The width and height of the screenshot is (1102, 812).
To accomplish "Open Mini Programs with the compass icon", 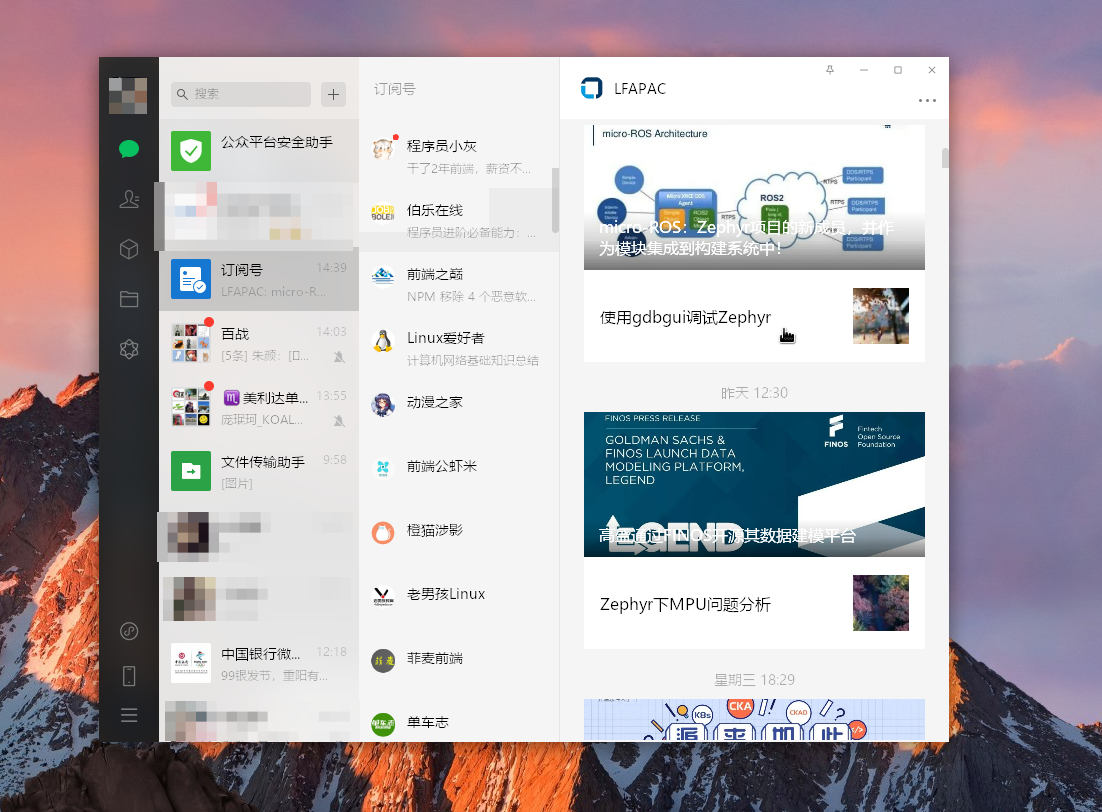I will click(x=128, y=631).
